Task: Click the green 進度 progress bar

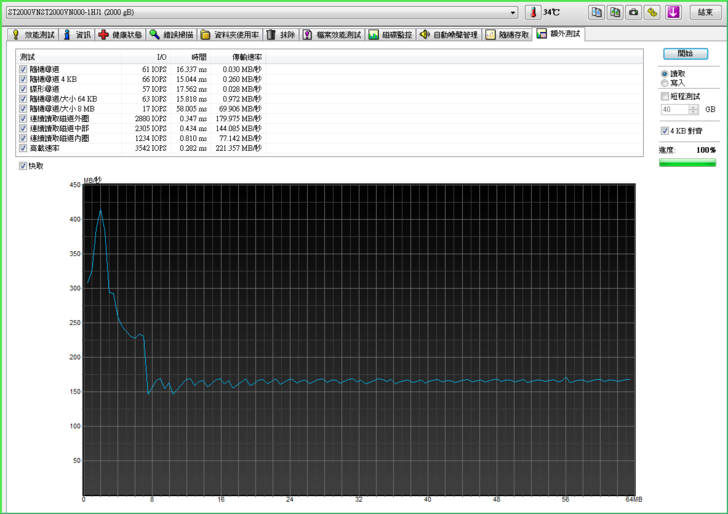Action: [687, 163]
